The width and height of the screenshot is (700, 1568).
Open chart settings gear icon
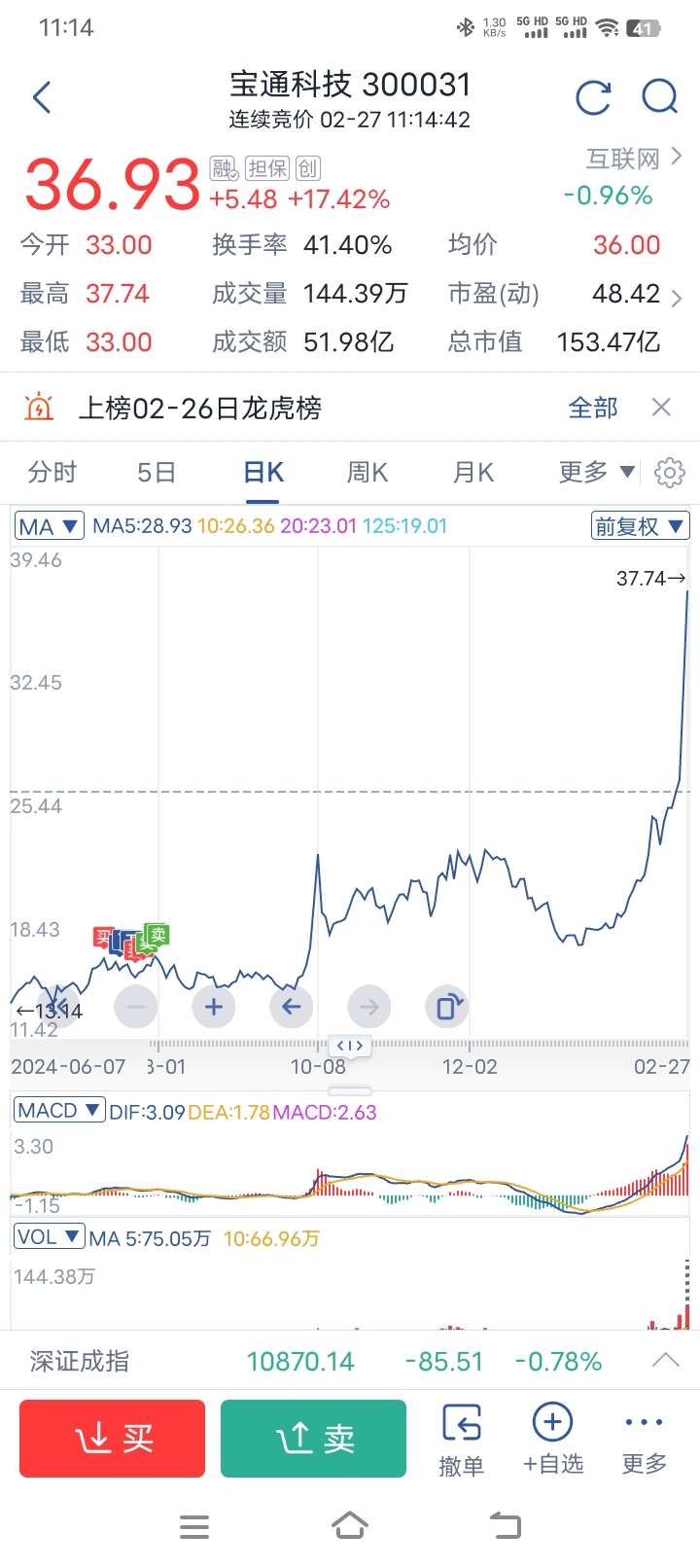(x=669, y=473)
